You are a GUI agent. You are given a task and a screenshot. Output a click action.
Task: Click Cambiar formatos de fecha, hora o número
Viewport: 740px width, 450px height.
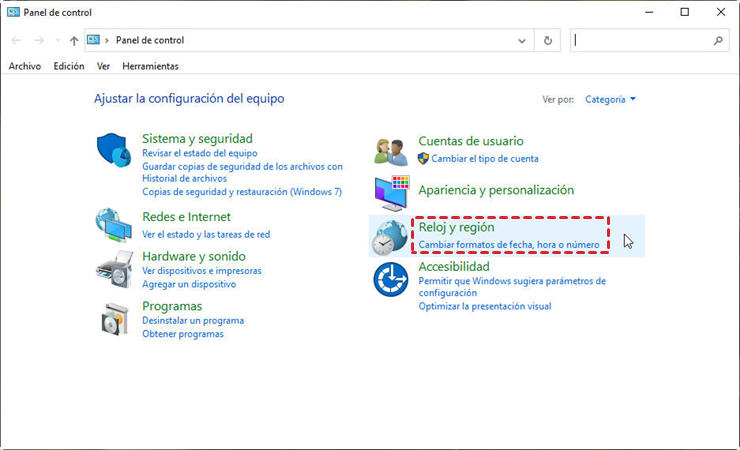click(509, 245)
